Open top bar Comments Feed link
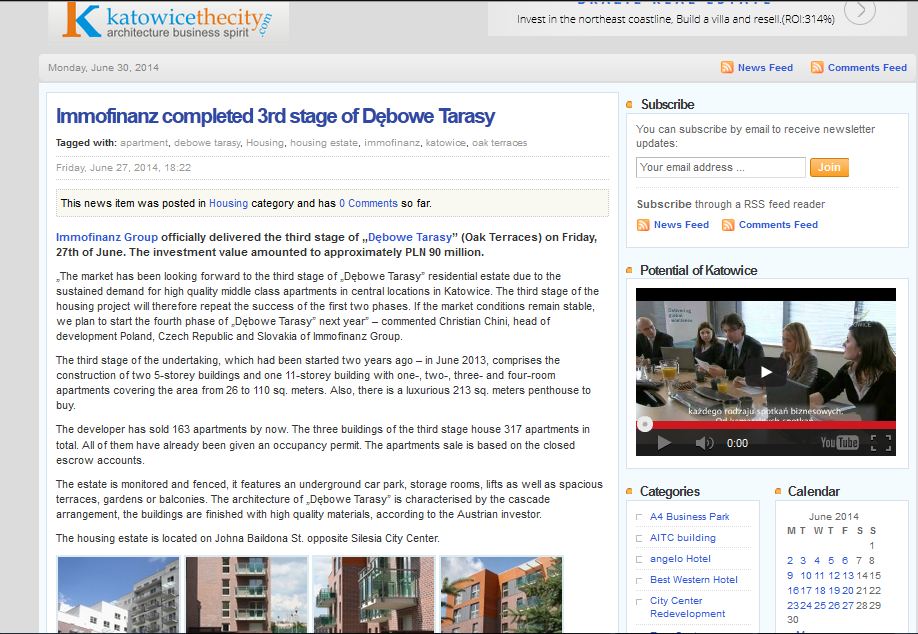 click(867, 68)
